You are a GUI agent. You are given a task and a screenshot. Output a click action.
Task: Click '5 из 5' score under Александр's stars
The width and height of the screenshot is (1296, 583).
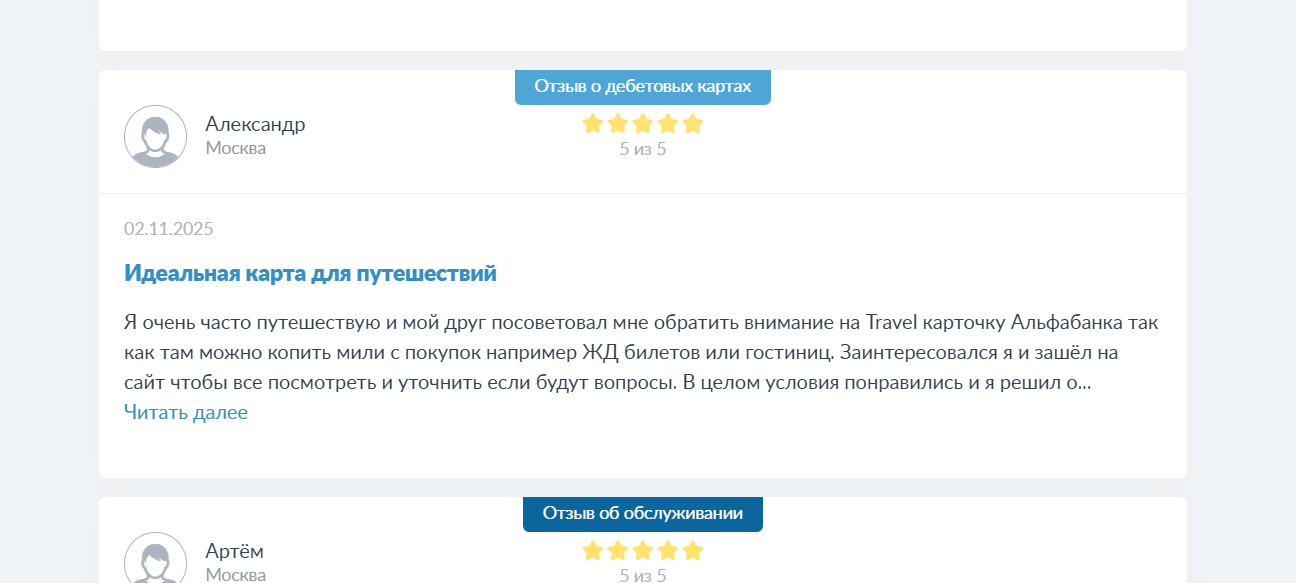pyautogui.click(x=643, y=150)
